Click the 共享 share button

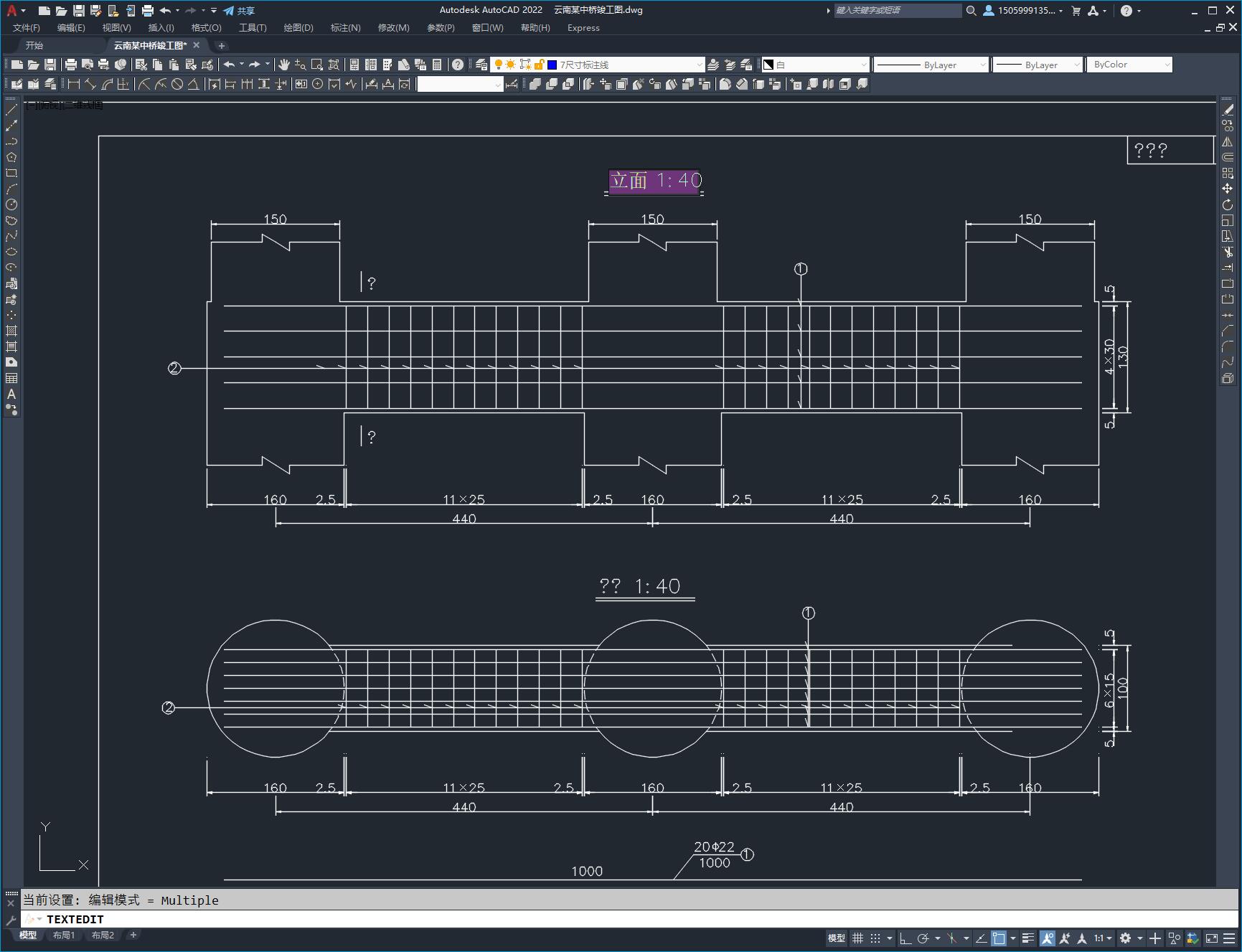239,11
